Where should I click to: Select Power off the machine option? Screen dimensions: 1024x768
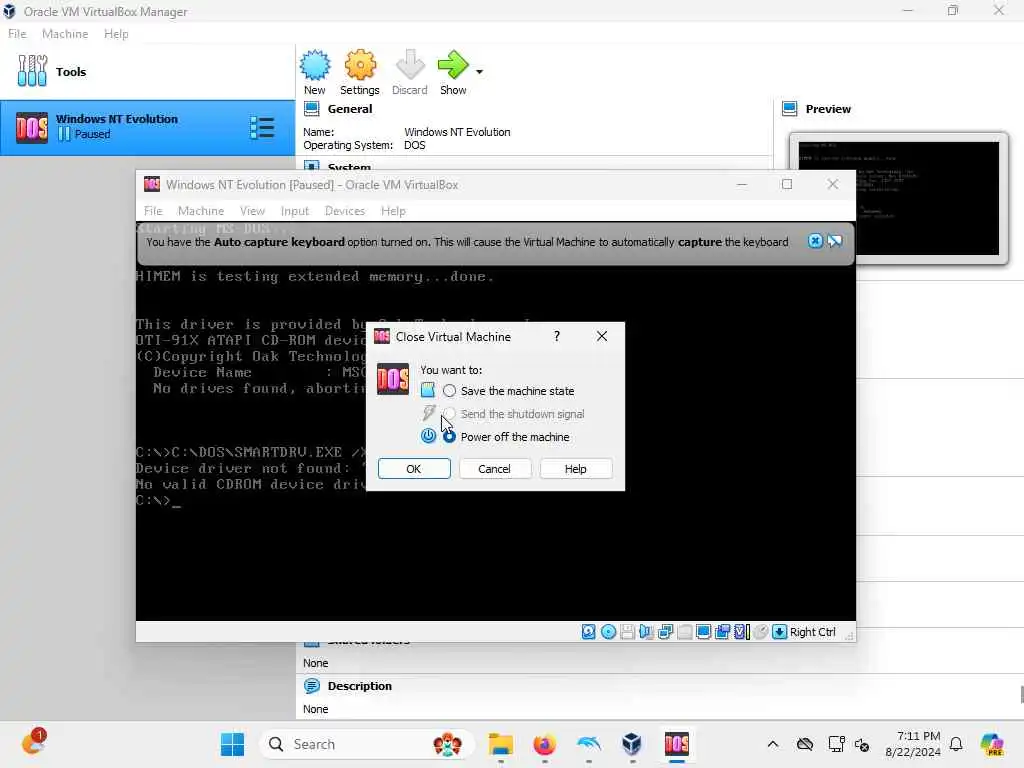449,437
